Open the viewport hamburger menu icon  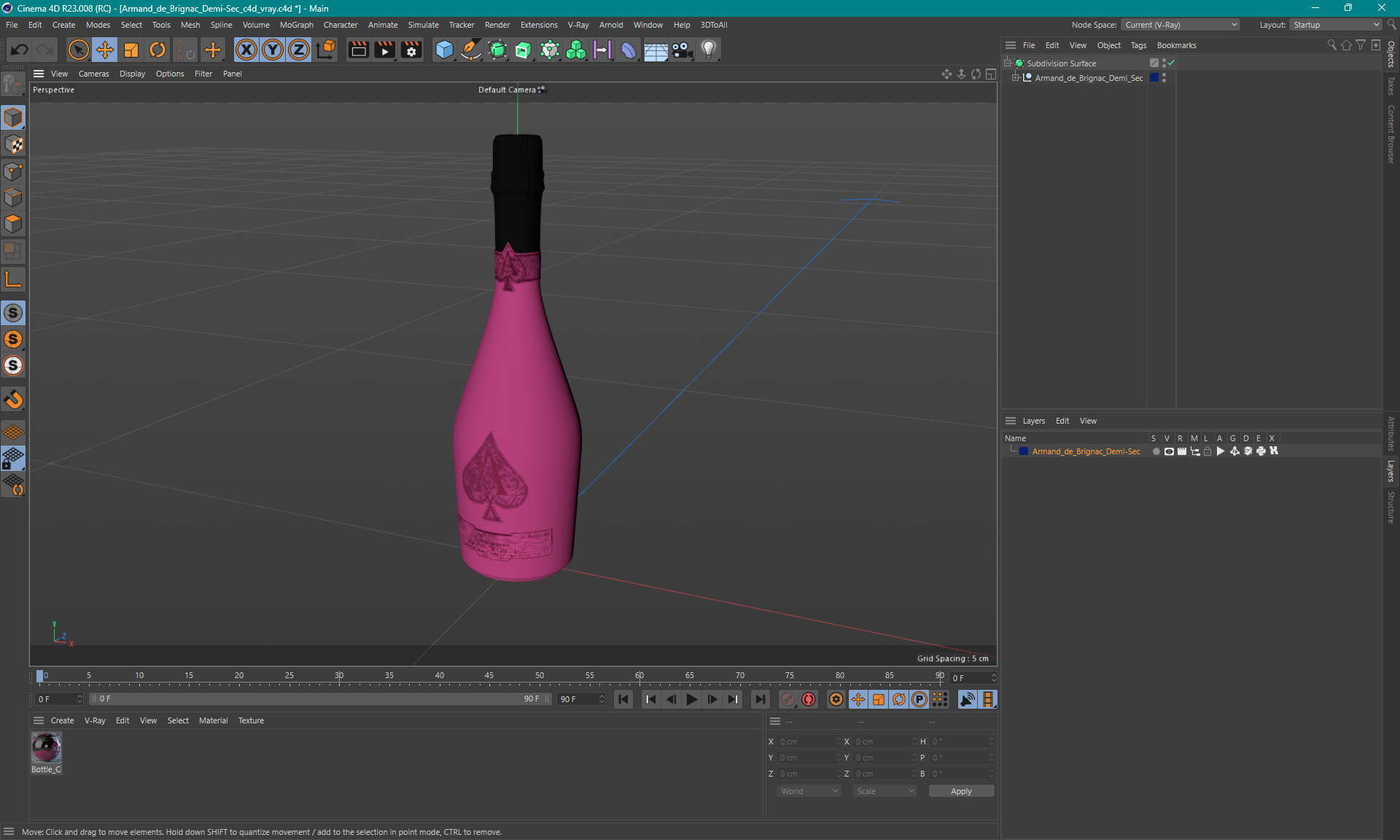point(39,74)
